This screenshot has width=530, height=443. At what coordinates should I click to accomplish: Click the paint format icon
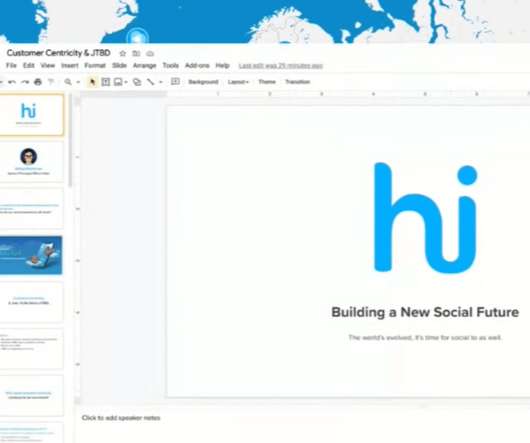pyautogui.click(x=51, y=82)
